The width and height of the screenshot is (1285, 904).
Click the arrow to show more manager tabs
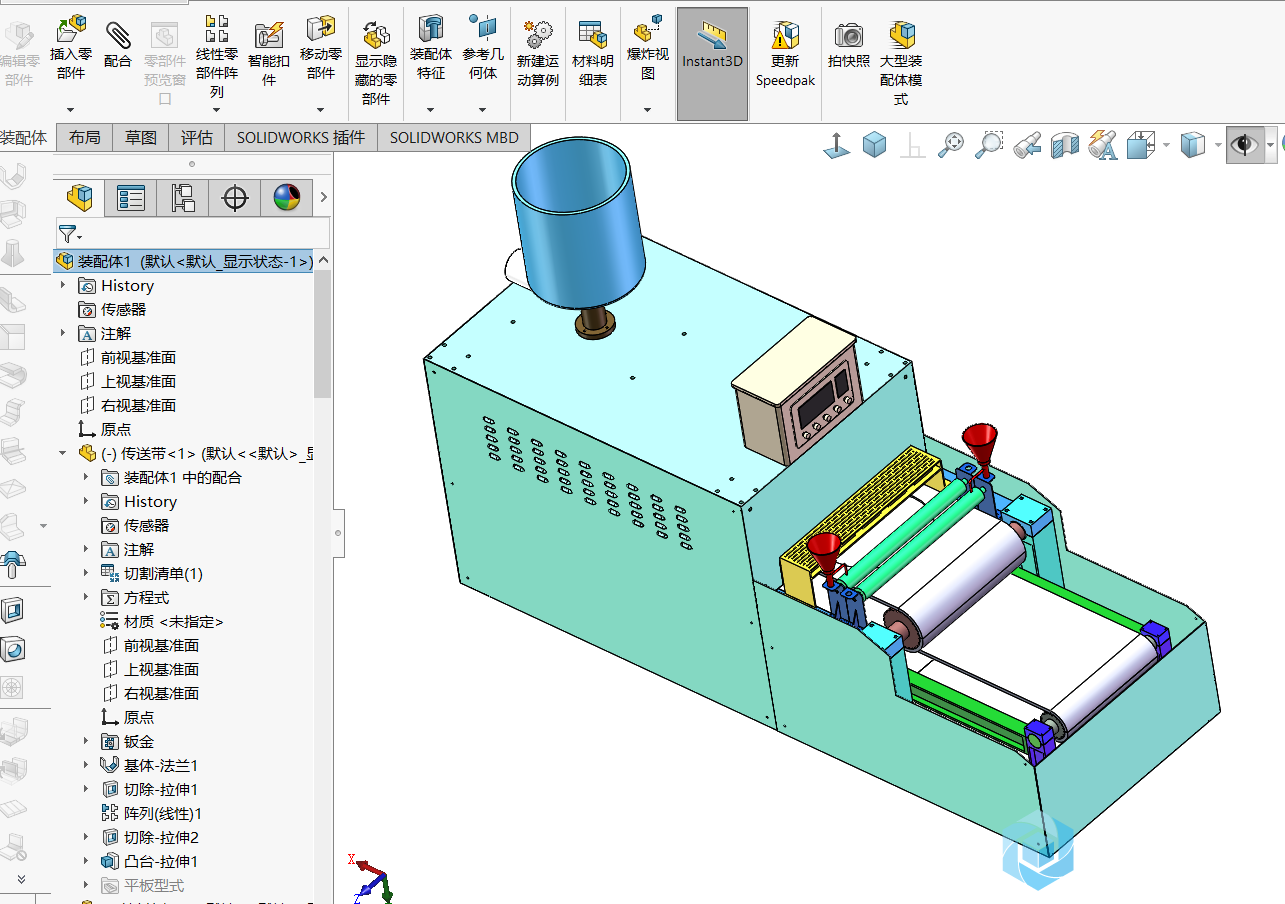click(x=323, y=198)
